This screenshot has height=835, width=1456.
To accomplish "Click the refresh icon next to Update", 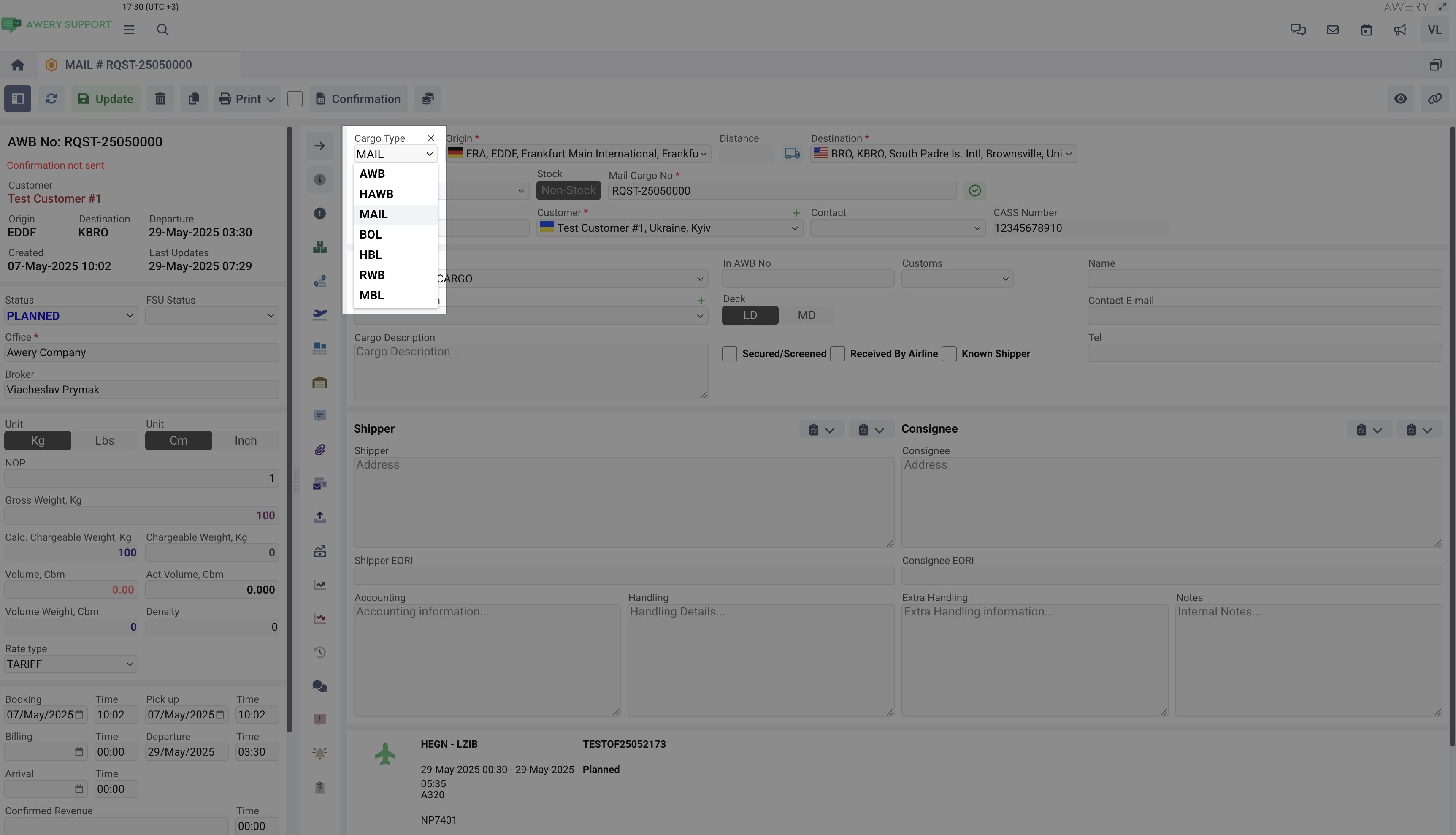I will click(51, 99).
